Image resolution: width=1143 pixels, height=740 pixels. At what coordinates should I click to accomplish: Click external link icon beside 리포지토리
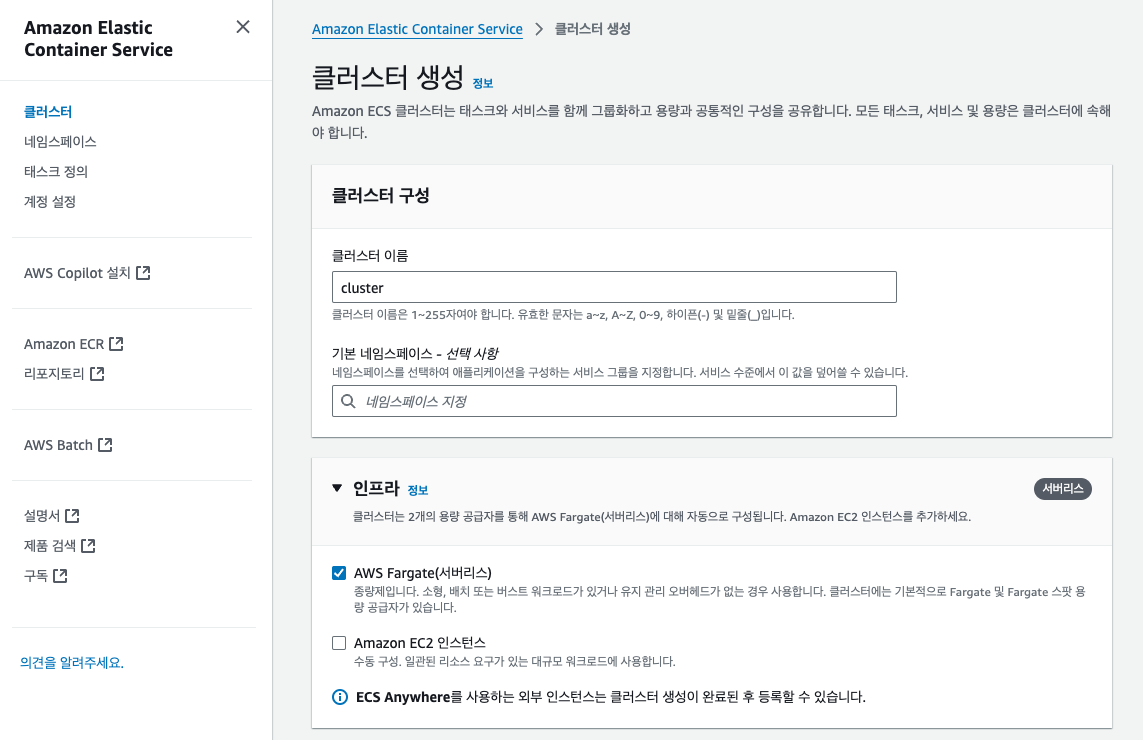click(97, 373)
